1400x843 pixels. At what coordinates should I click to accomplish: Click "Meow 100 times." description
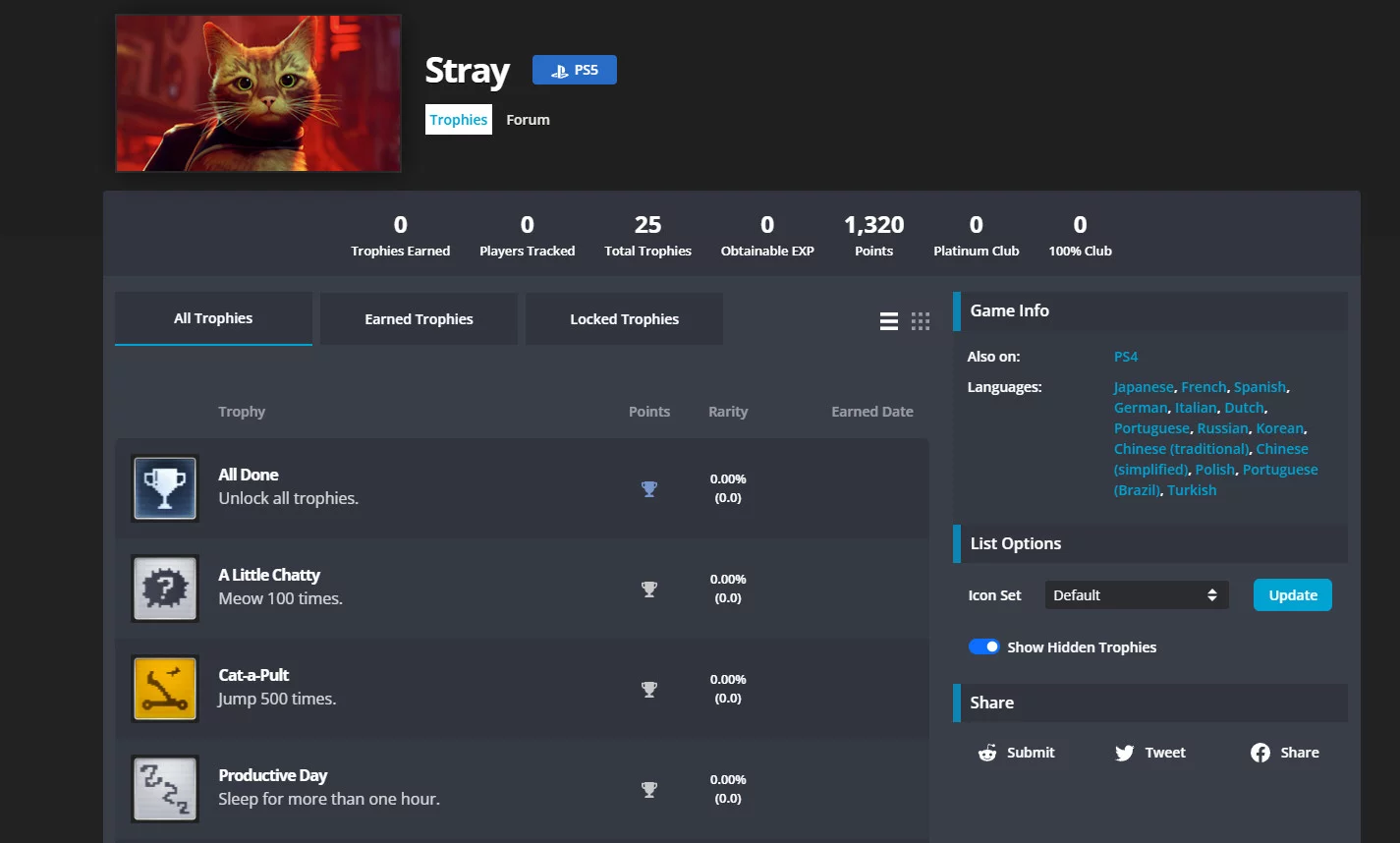coord(280,598)
